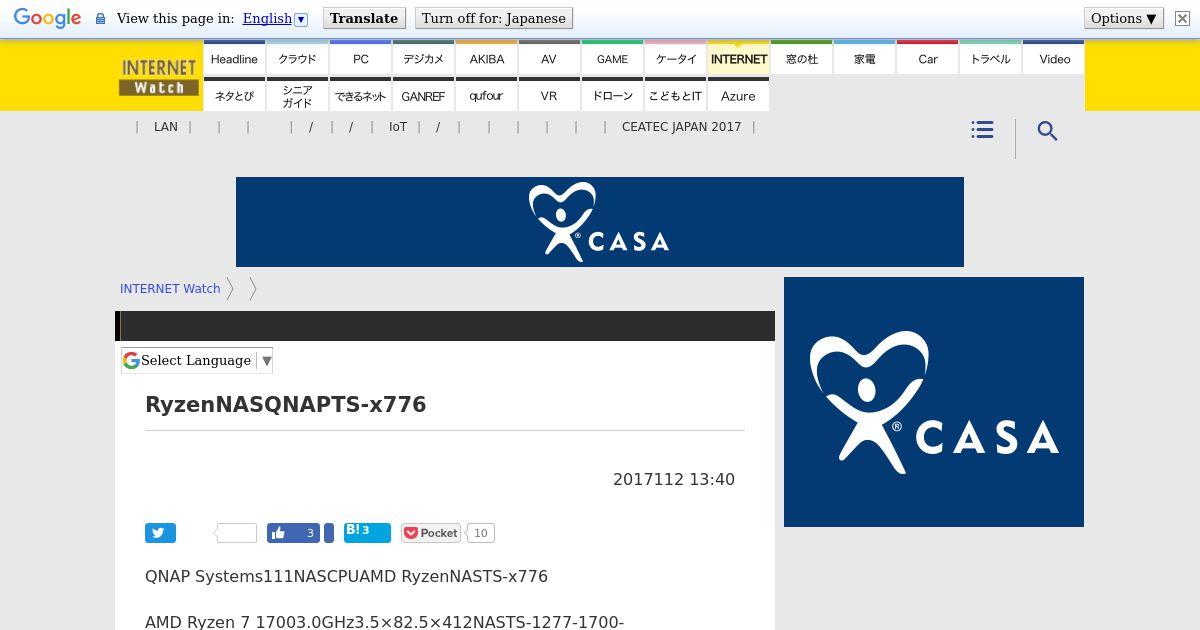Click the Google logo in translate bar
Image resolution: width=1200 pixels, height=630 pixels.
coord(47,18)
